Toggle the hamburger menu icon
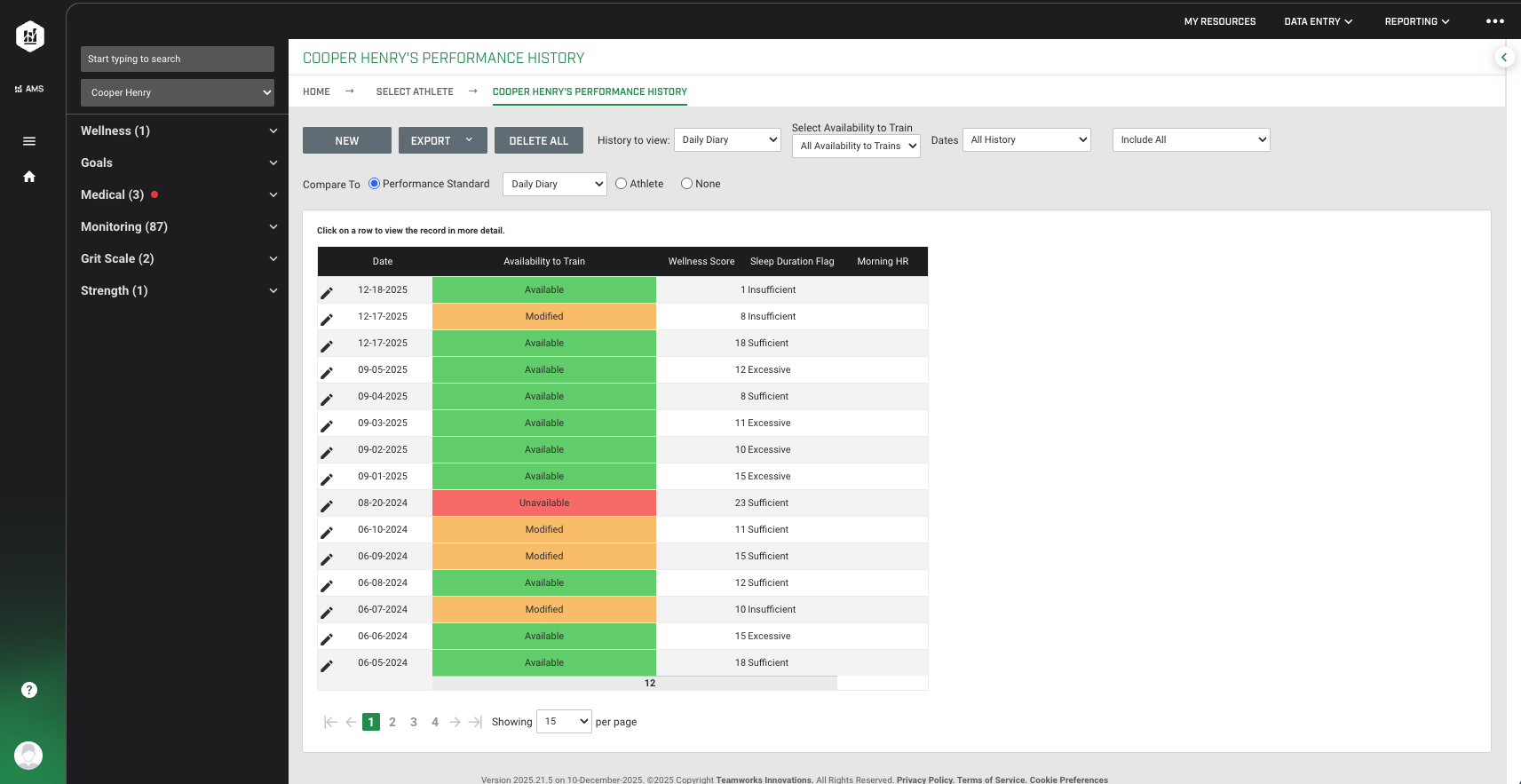Viewport: 1521px width, 784px height. coord(29,141)
